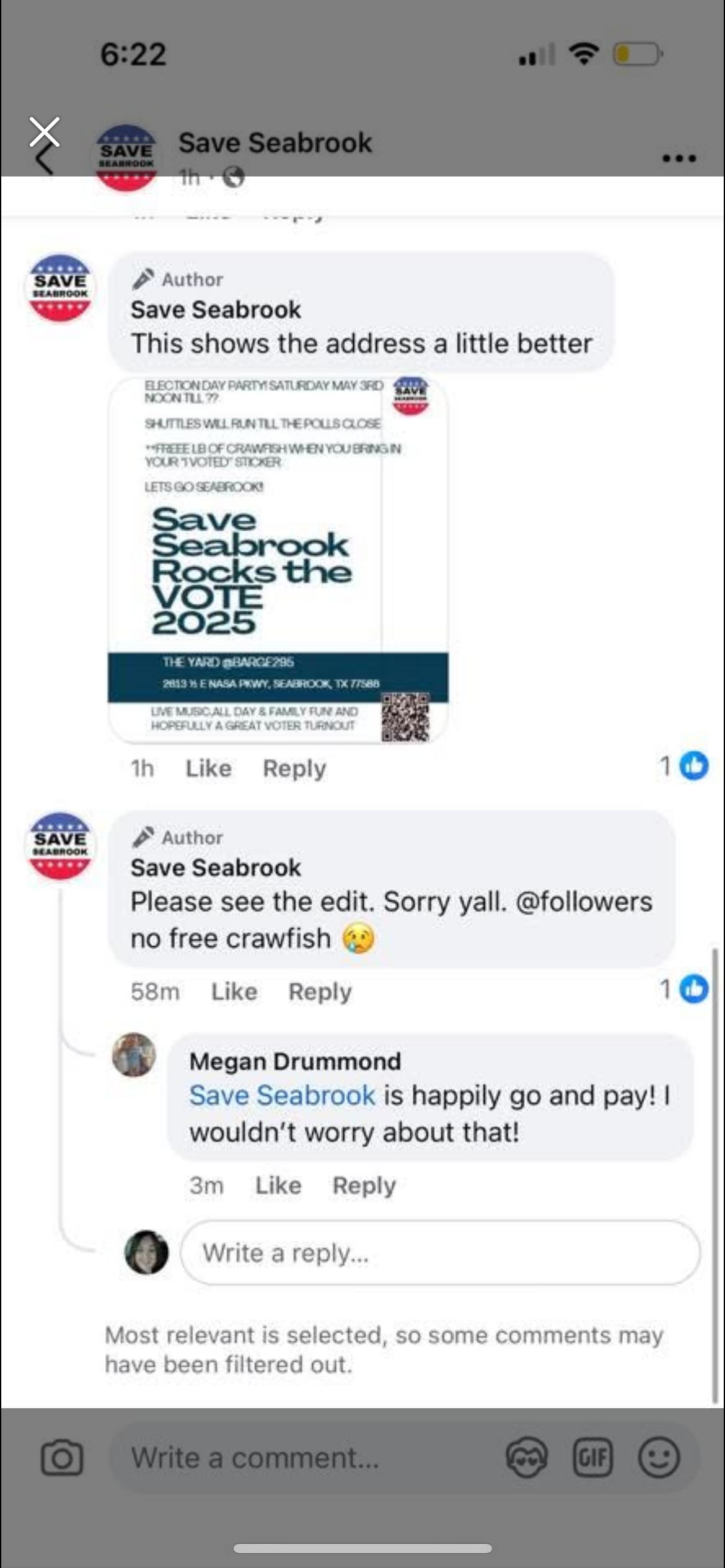The width and height of the screenshot is (725, 1568).
Task: Open the emoji smiley picker
Action: point(659,1458)
